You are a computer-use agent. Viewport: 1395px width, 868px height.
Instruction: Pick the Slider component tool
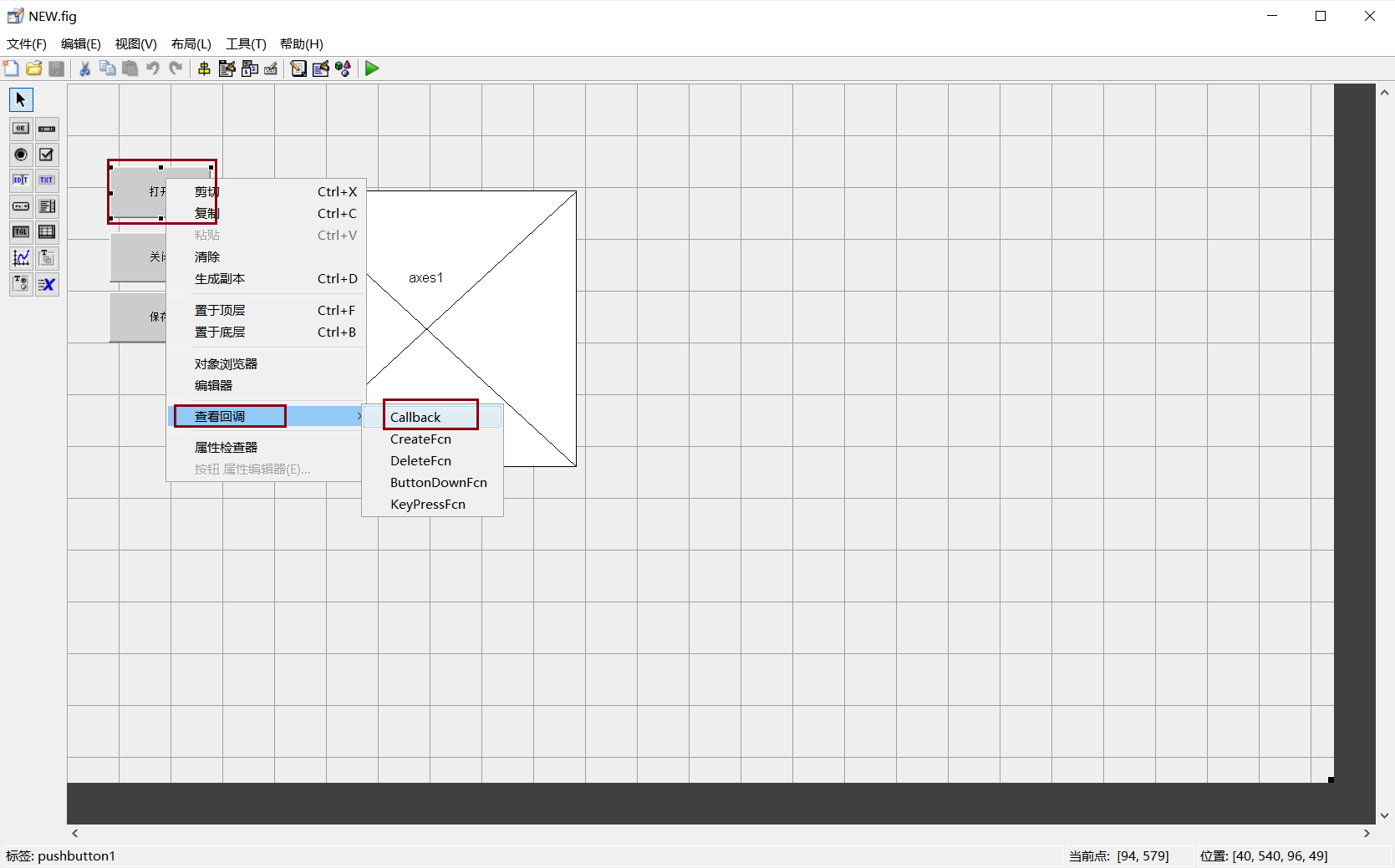click(x=47, y=129)
